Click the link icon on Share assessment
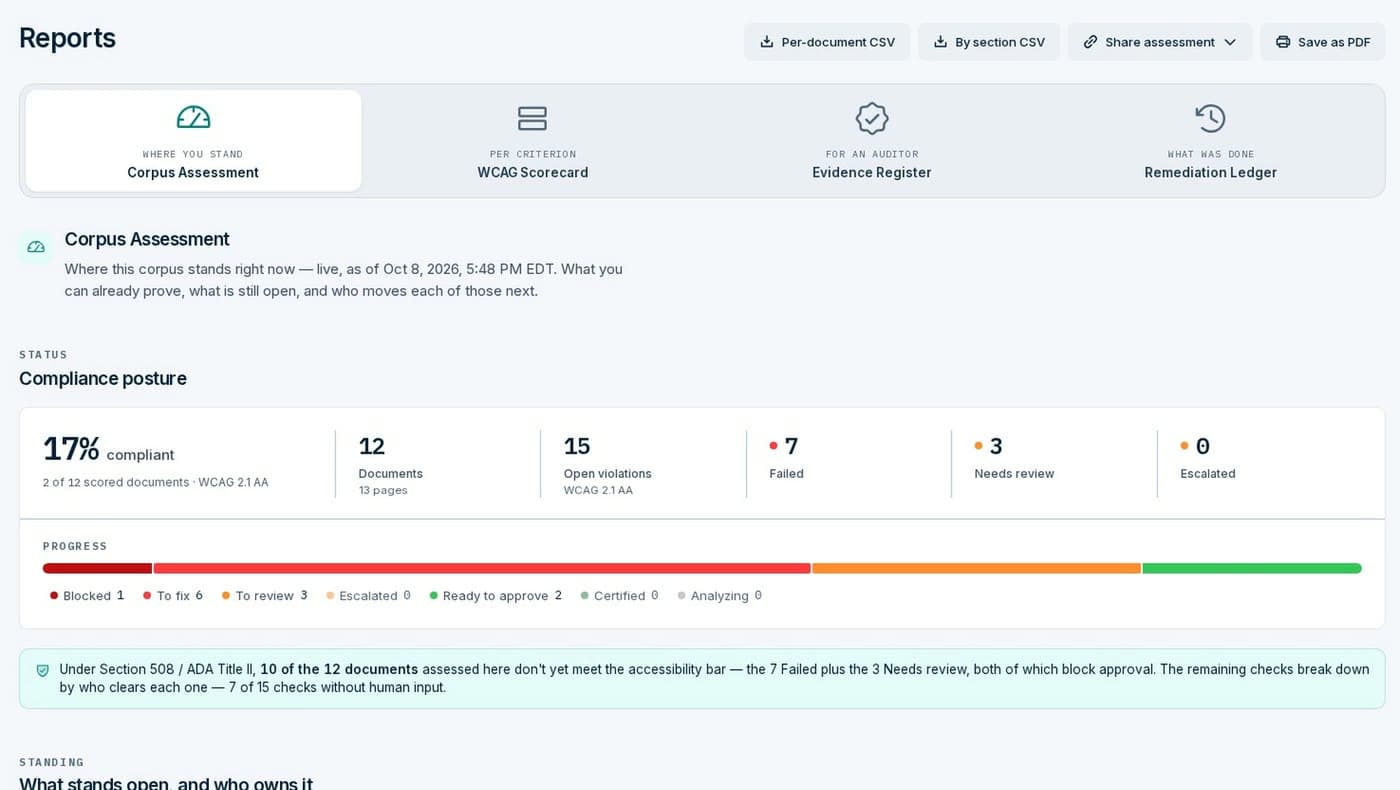 1090,42
